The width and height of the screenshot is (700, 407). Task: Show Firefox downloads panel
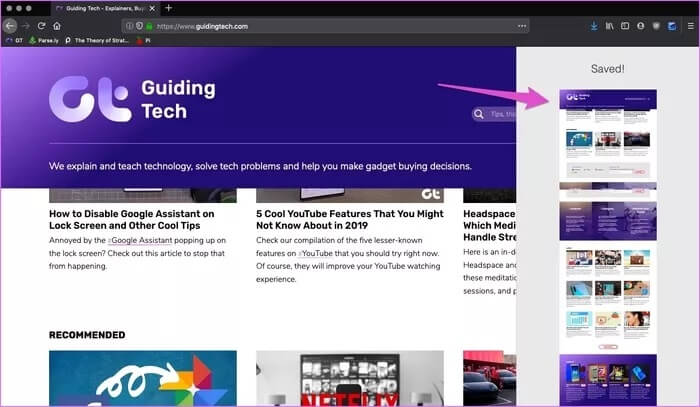pyautogui.click(x=594, y=26)
